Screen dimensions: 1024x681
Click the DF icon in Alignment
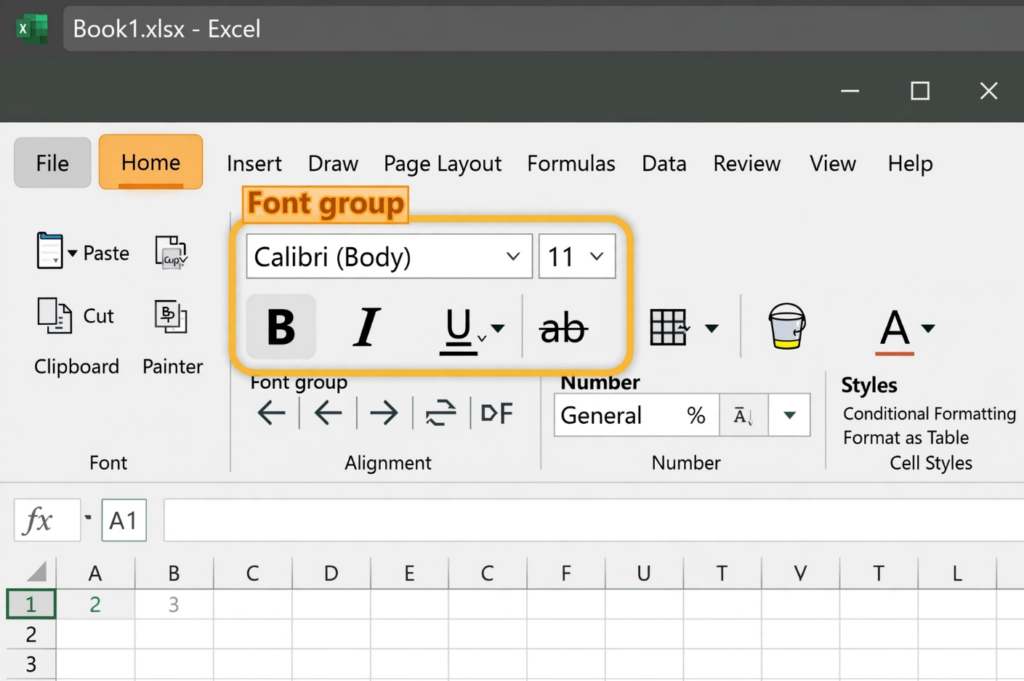tap(497, 413)
